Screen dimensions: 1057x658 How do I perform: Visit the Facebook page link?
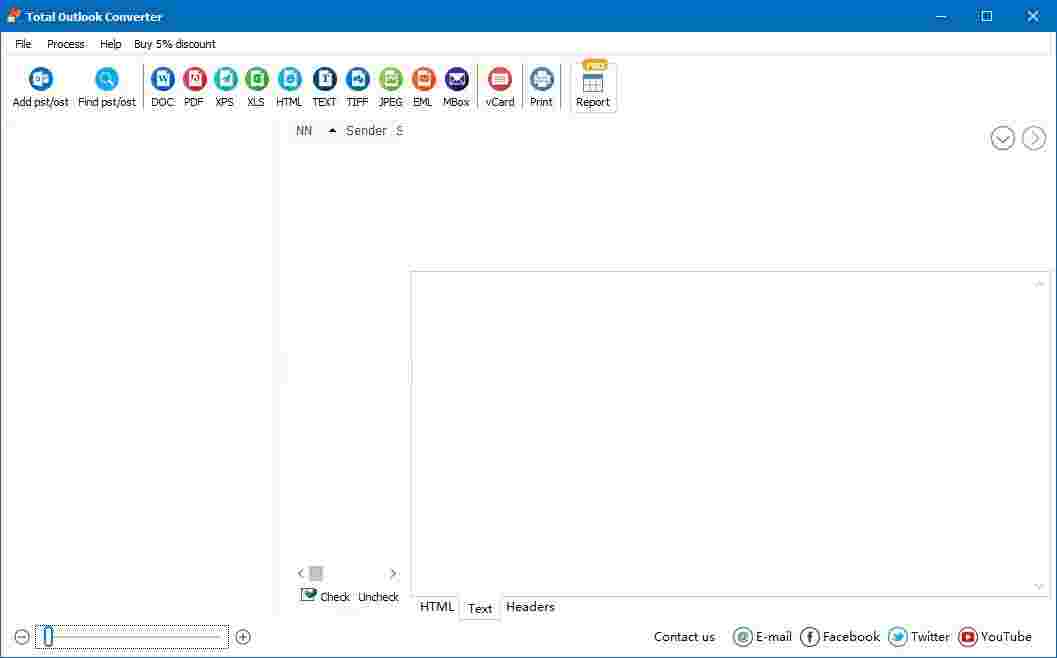point(840,636)
